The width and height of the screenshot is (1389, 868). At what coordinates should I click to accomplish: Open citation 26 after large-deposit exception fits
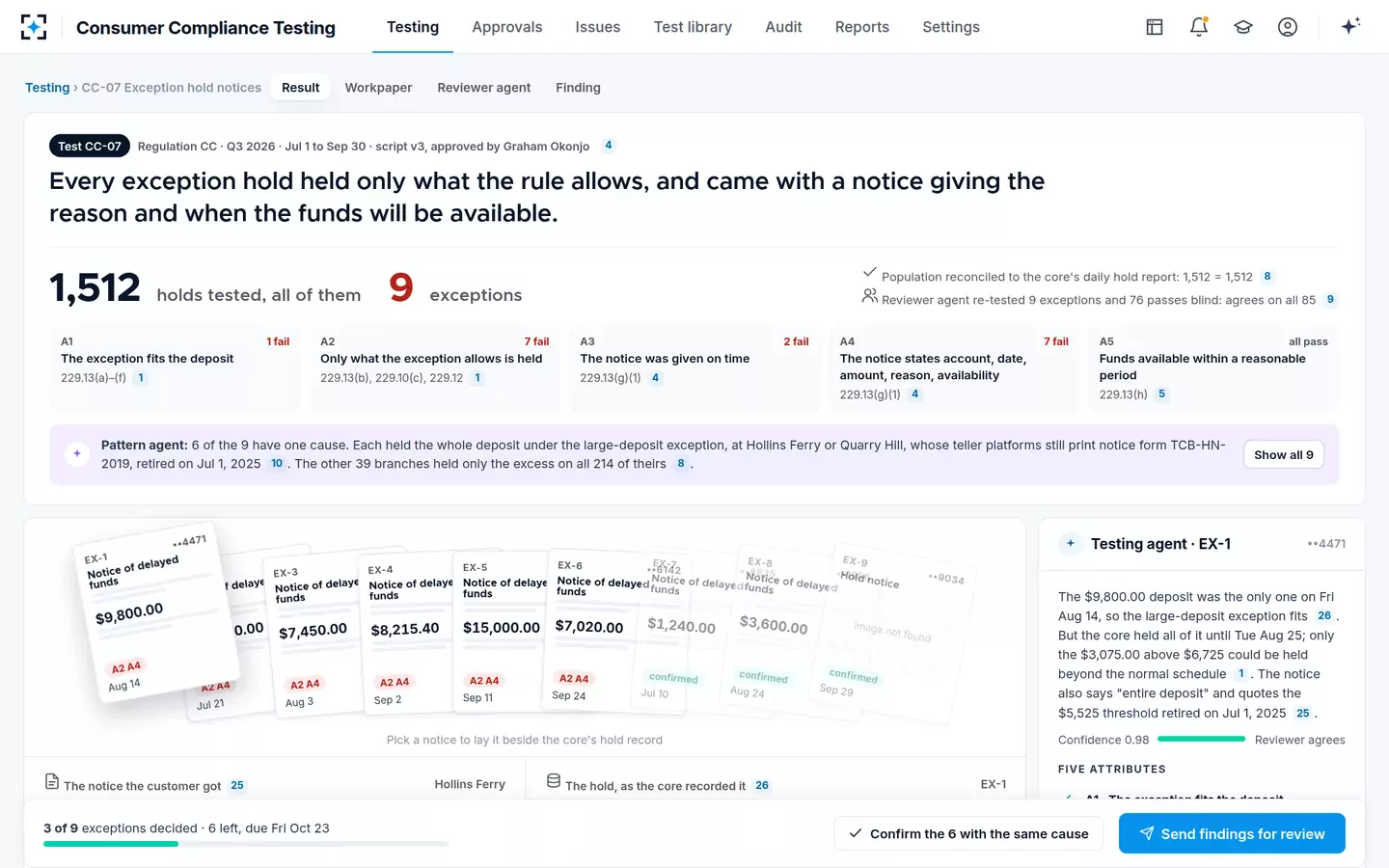click(x=1324, y=616)
